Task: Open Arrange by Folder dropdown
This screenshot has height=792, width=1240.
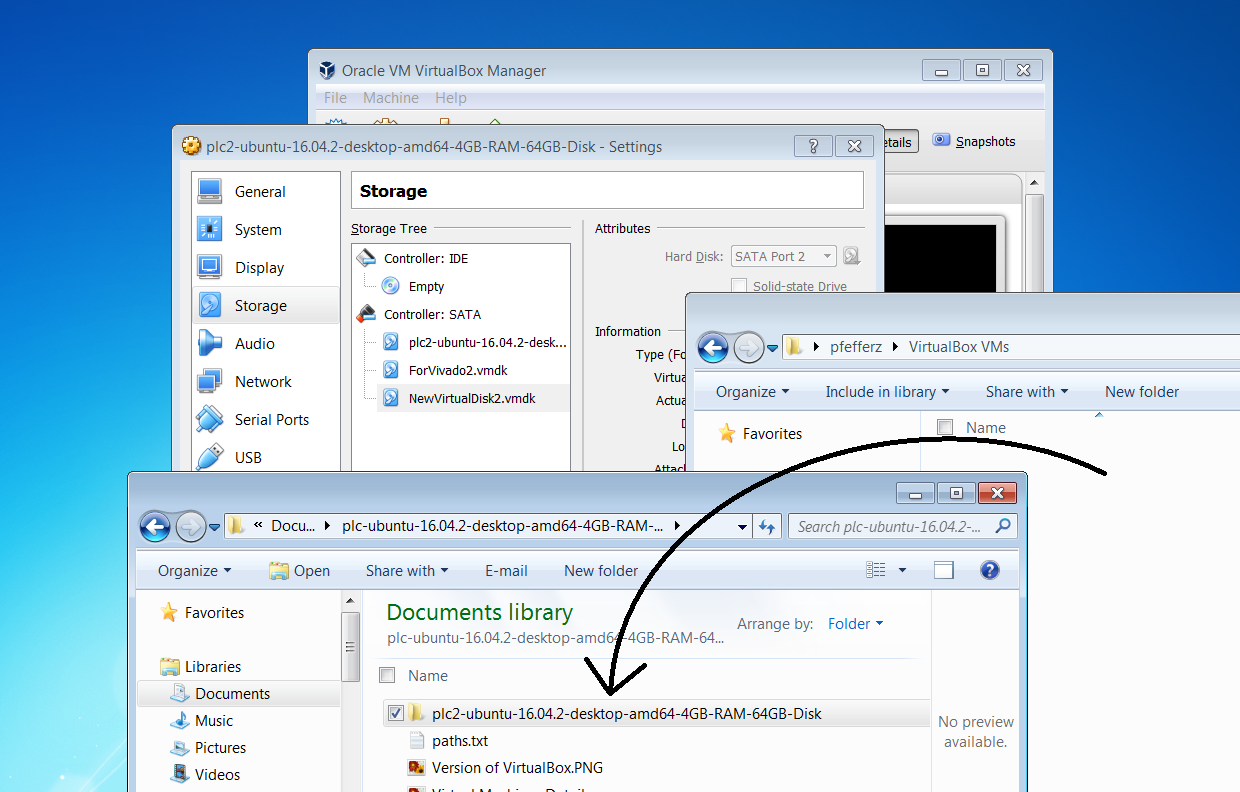Action: click(x=856, y=624)
